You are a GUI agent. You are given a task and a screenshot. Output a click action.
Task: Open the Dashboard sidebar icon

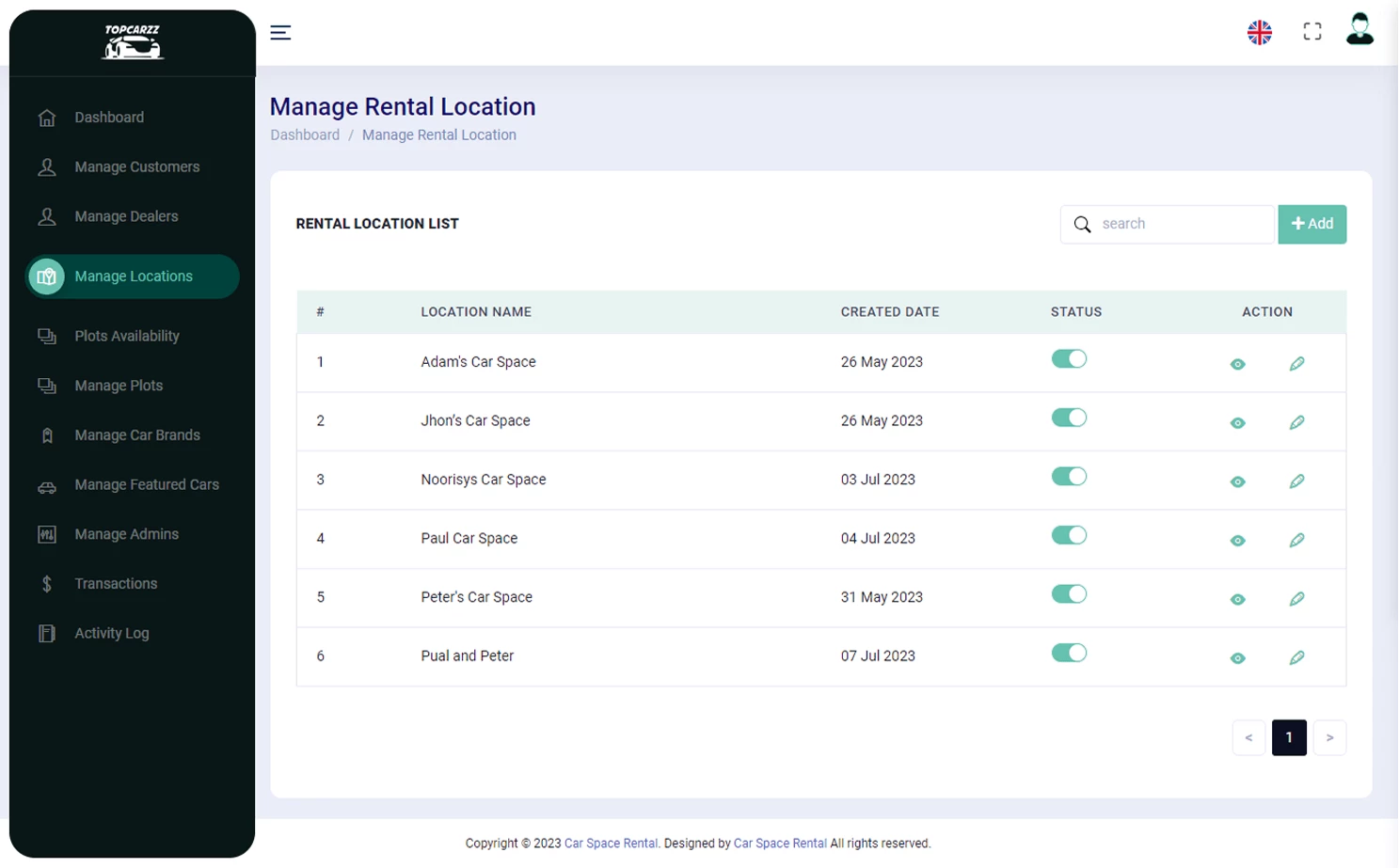(46, 117)
